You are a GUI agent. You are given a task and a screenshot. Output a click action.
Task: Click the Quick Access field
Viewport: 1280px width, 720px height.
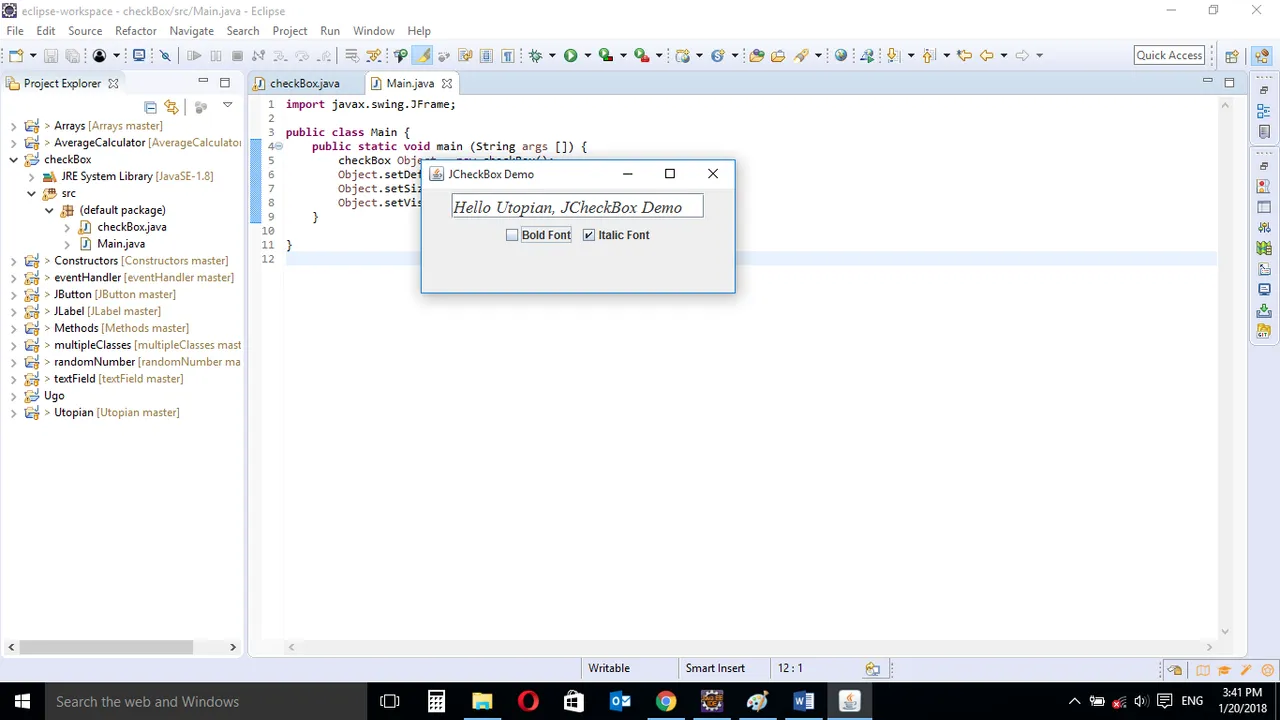click(1170, 56)
